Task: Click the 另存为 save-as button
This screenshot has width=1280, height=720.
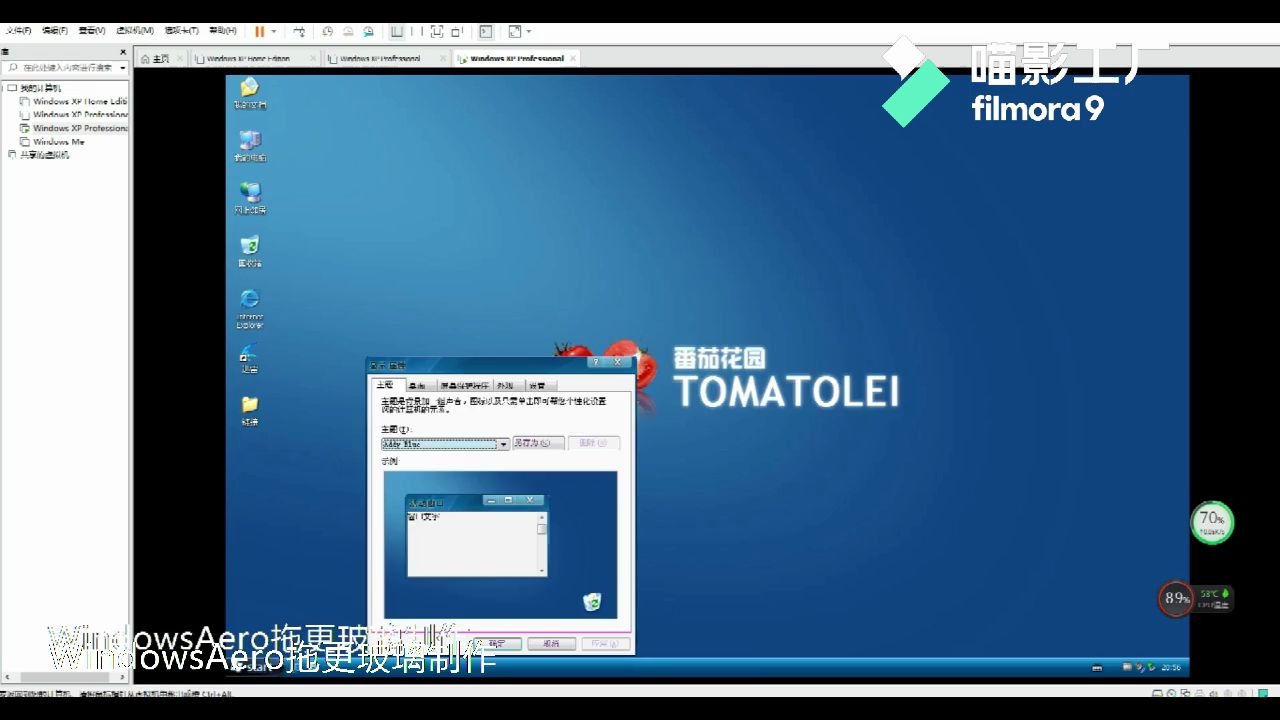Action: tap(538, 443)
